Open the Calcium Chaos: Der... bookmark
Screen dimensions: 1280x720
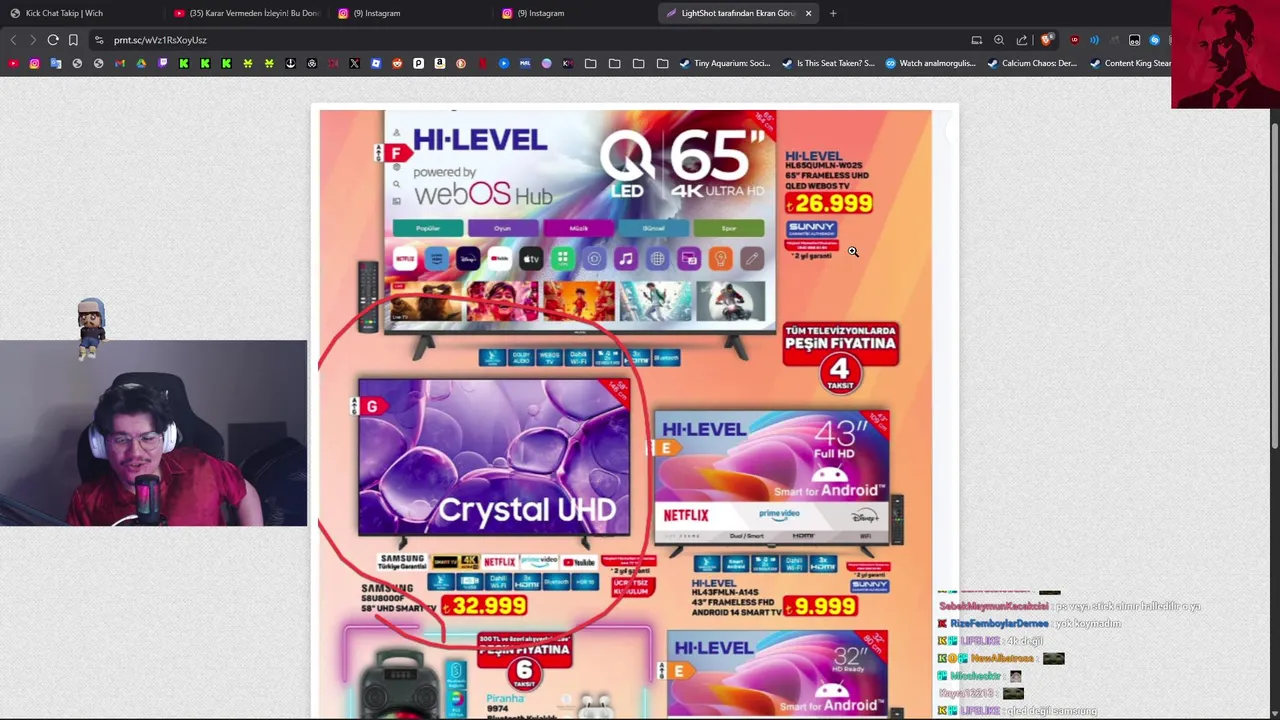(1032, 63)
